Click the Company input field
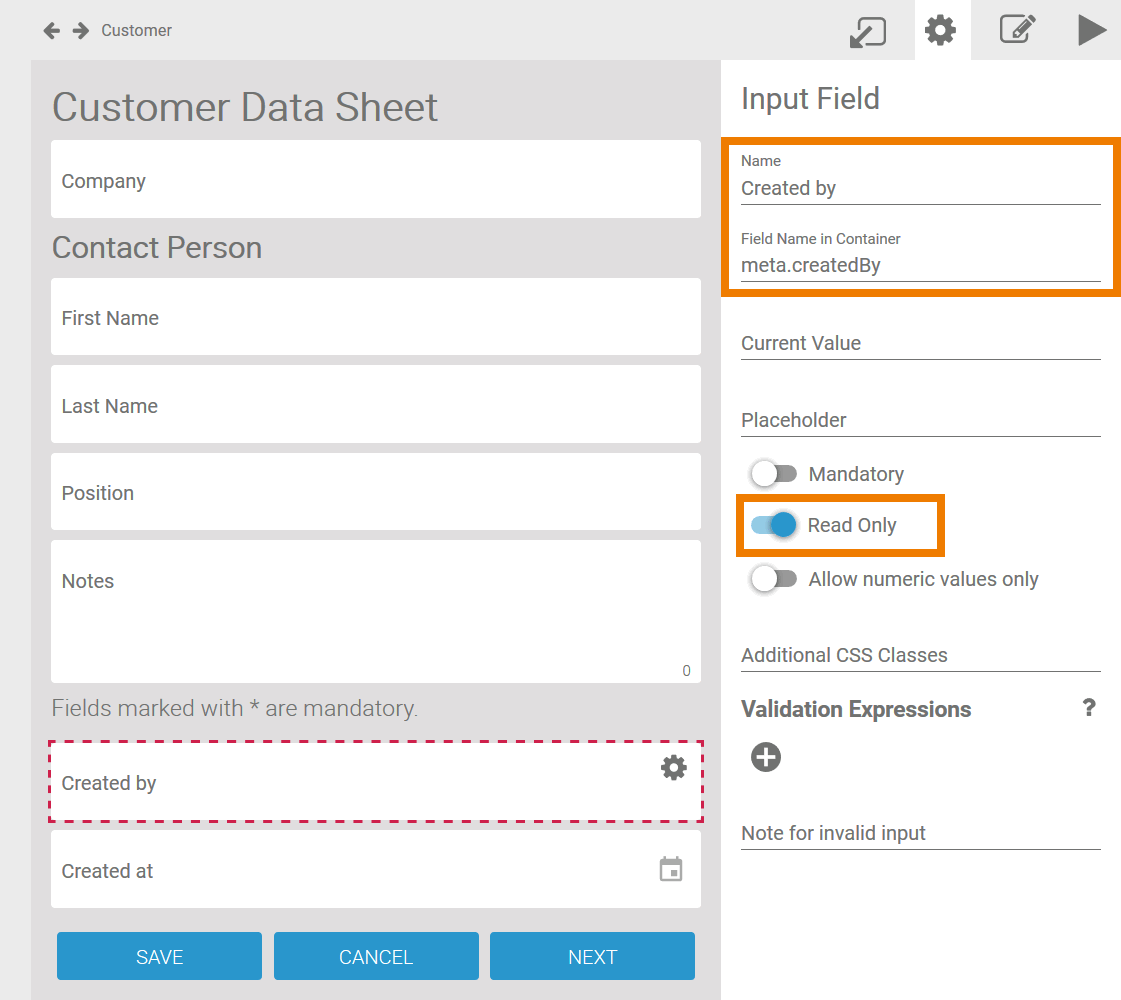This screenshot has height=1000, width=1121. click(x=375, y=181)
